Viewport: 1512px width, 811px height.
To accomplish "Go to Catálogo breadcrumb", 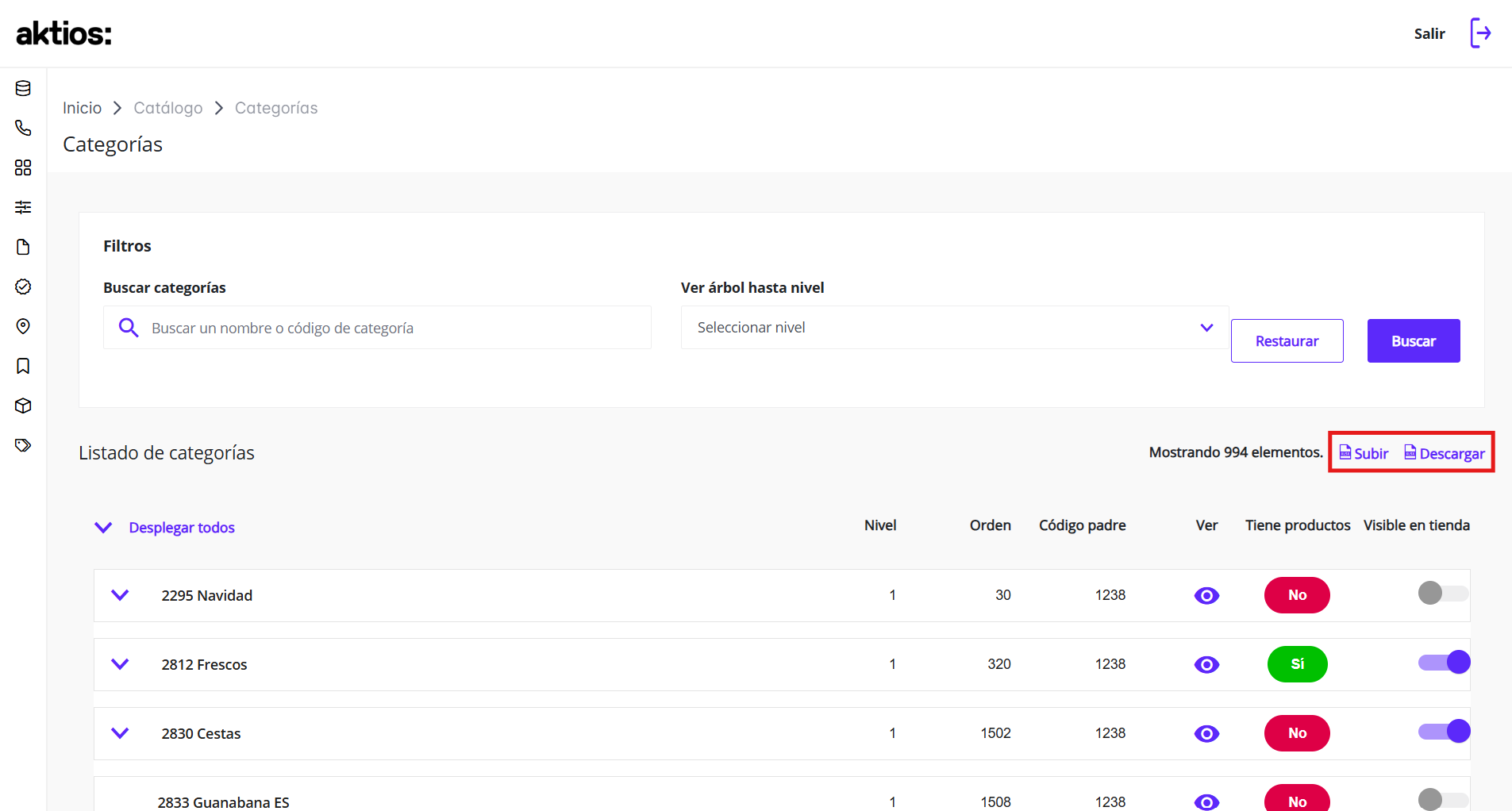I will (168, 108).
